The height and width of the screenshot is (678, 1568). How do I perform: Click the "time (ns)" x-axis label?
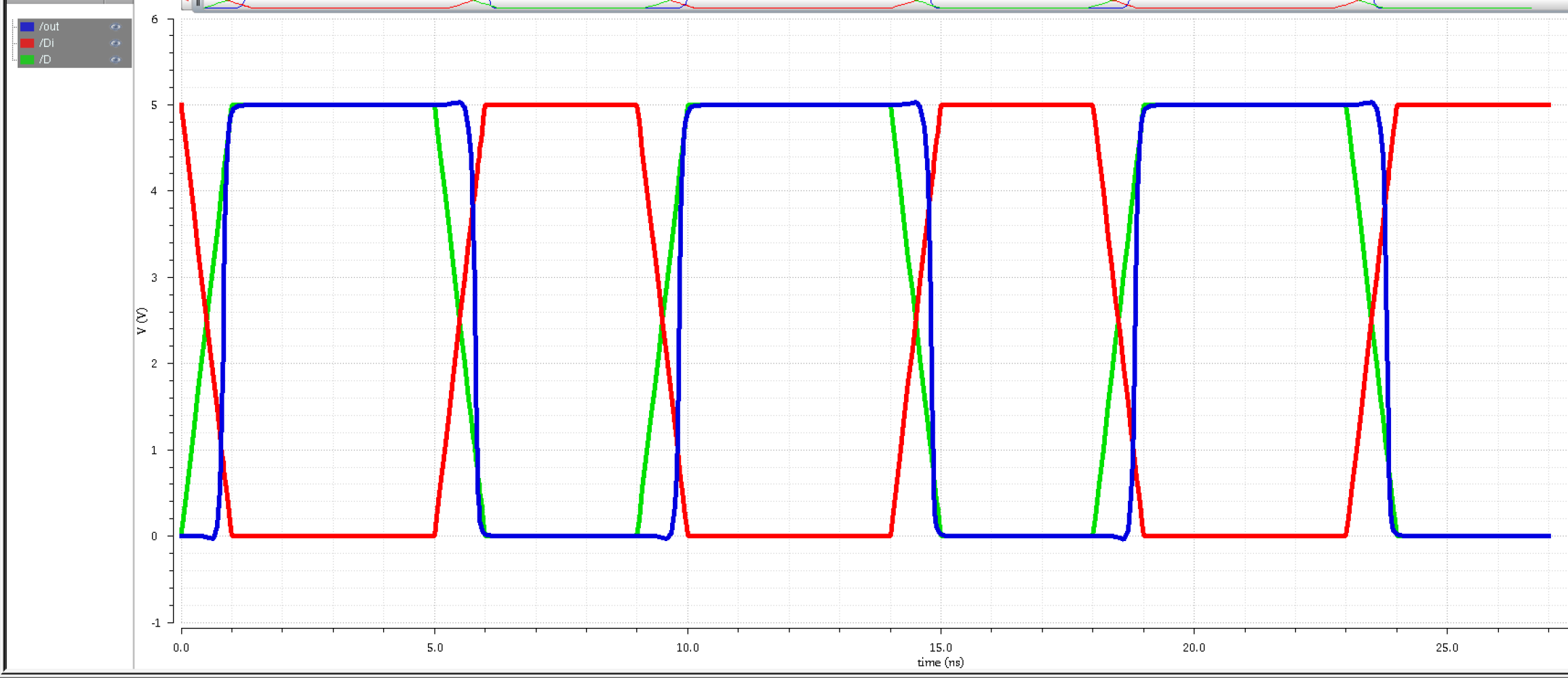coord(940,662)
